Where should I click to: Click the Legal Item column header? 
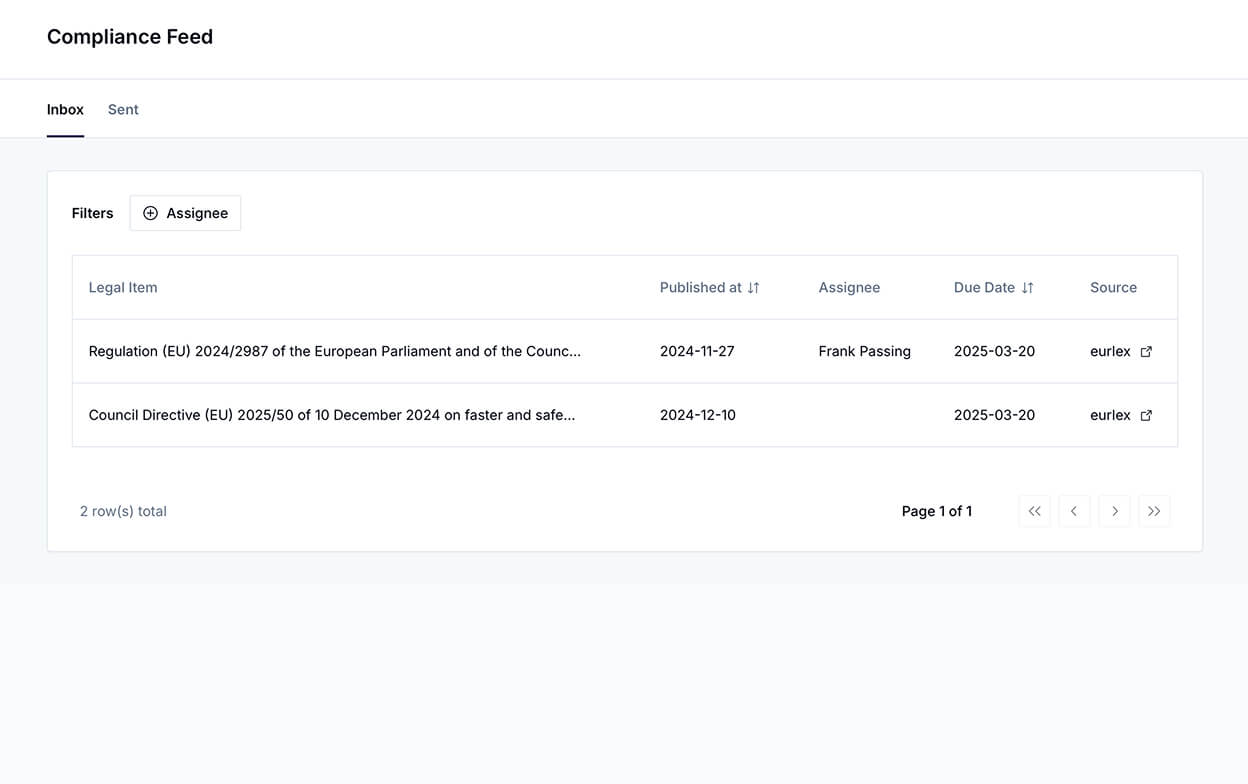tap(123, 288)
